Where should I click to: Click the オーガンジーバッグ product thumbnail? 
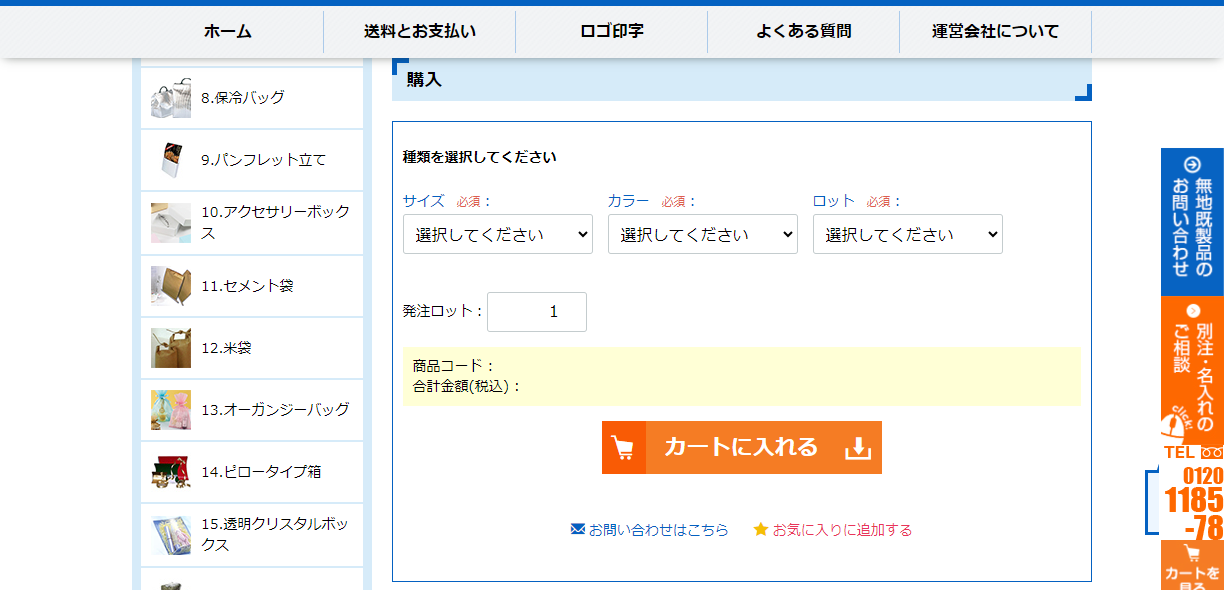pyautogui.click(x=171, y=410)
